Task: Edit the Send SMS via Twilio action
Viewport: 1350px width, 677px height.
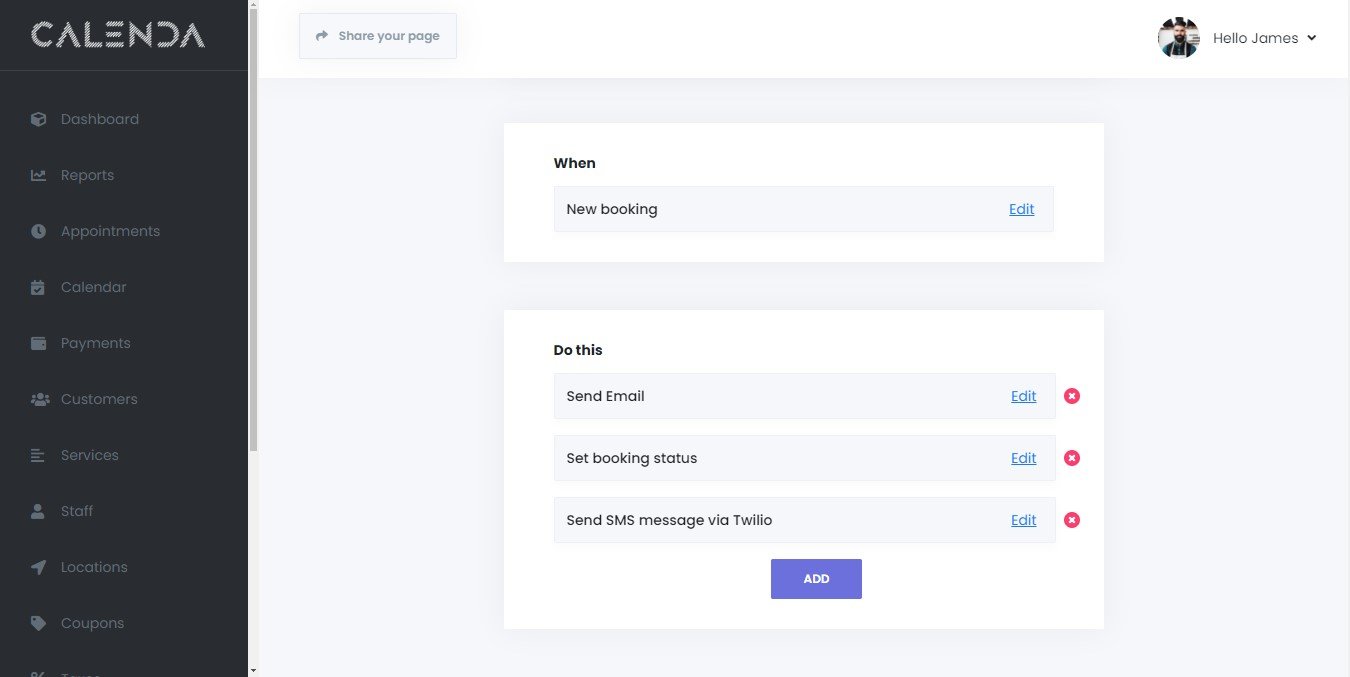Action: click(x=1023, y=520)
